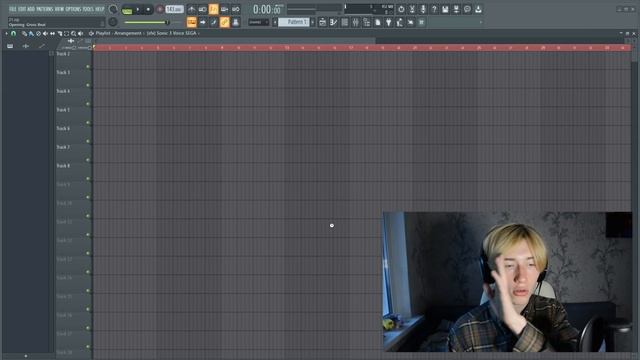Toggle the playlist magnet snap icon

[x=13, y=33]
